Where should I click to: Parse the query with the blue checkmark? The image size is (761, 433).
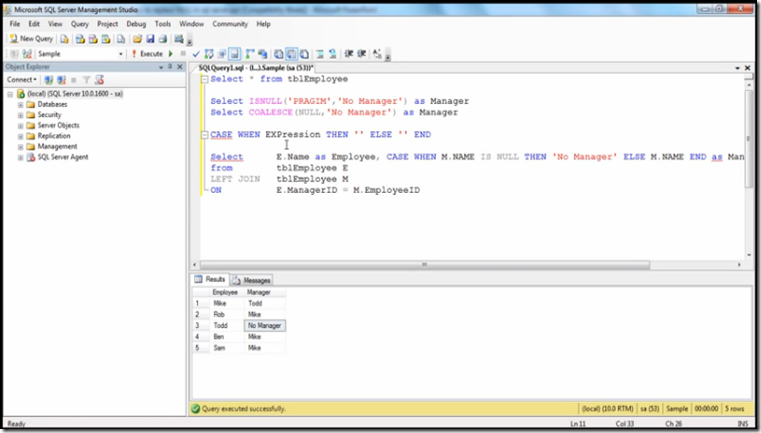pyautogui.click(x=196, y=54)
